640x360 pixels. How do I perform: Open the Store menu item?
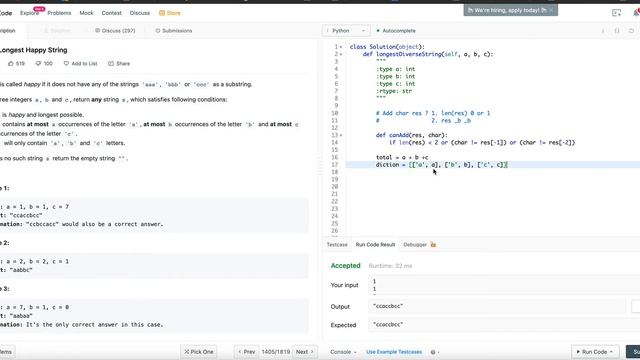(x=169, y=13)
